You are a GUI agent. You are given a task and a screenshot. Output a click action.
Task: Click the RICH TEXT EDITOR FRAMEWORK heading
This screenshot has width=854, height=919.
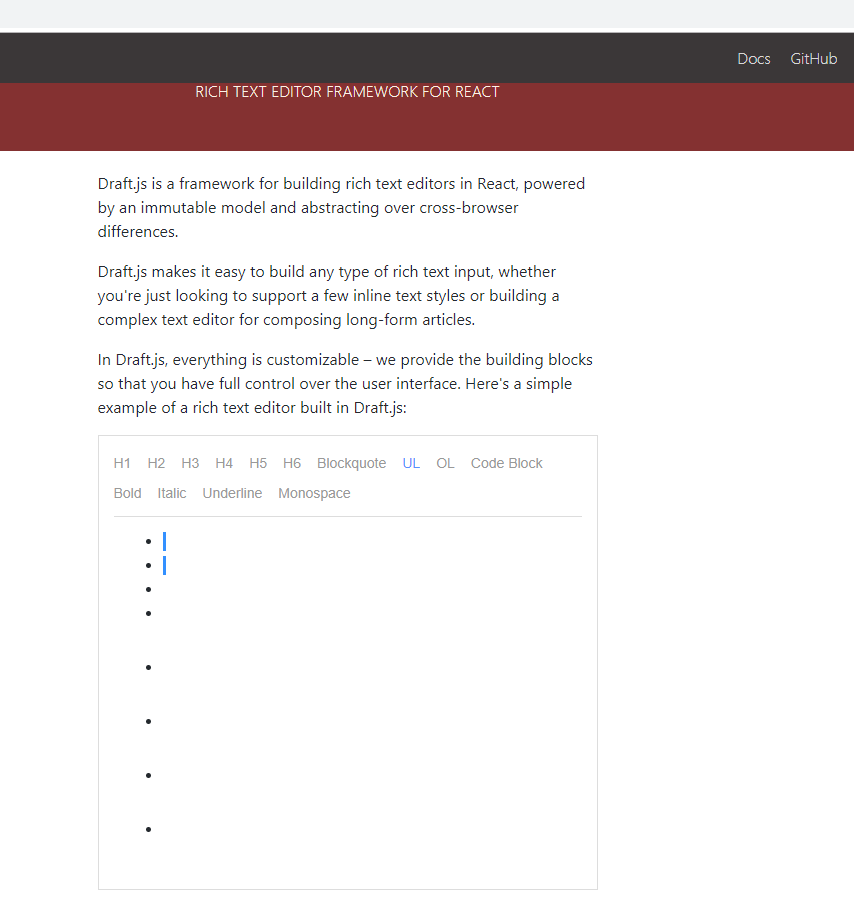347,91
